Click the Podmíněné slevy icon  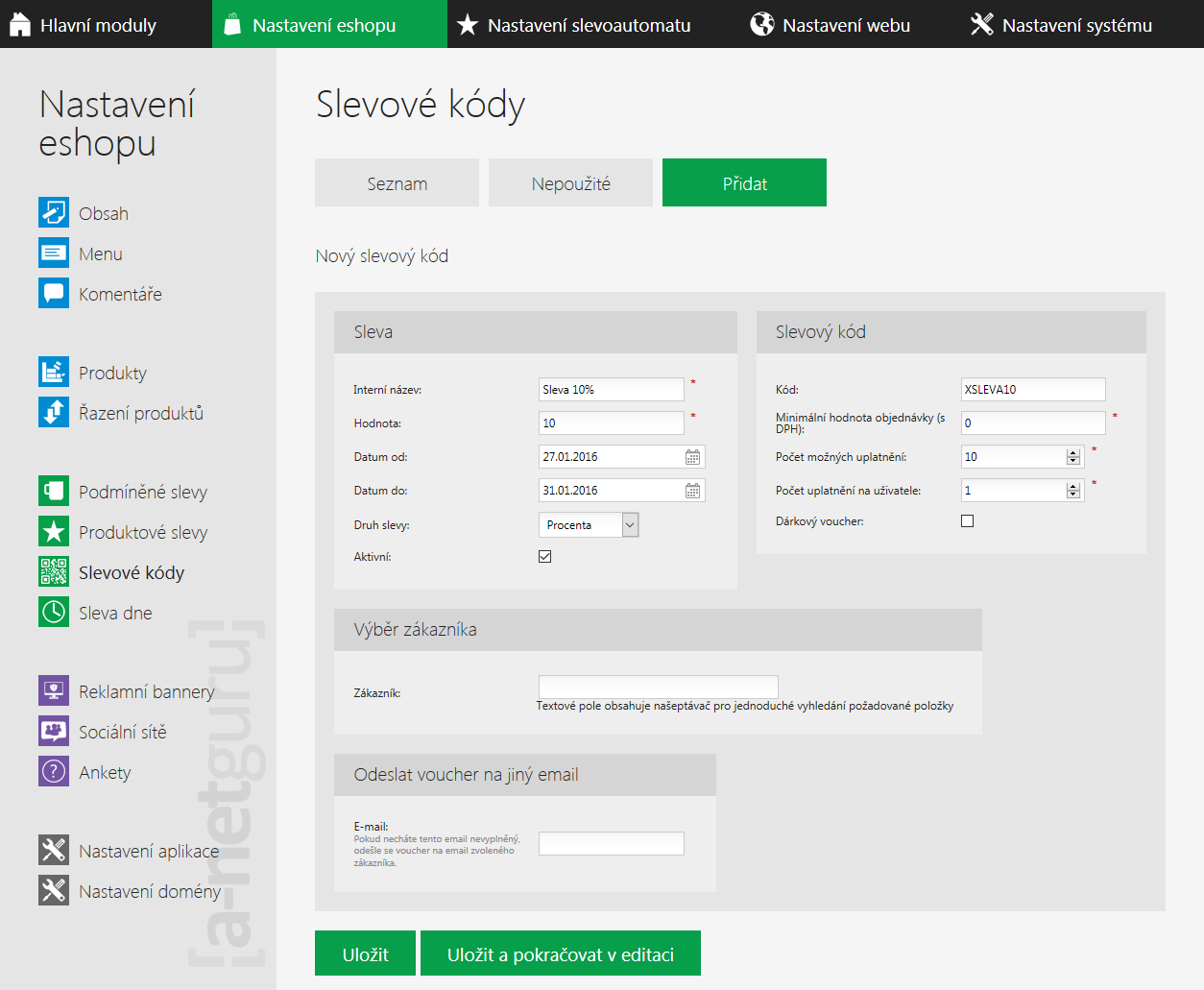coord(54,491)
